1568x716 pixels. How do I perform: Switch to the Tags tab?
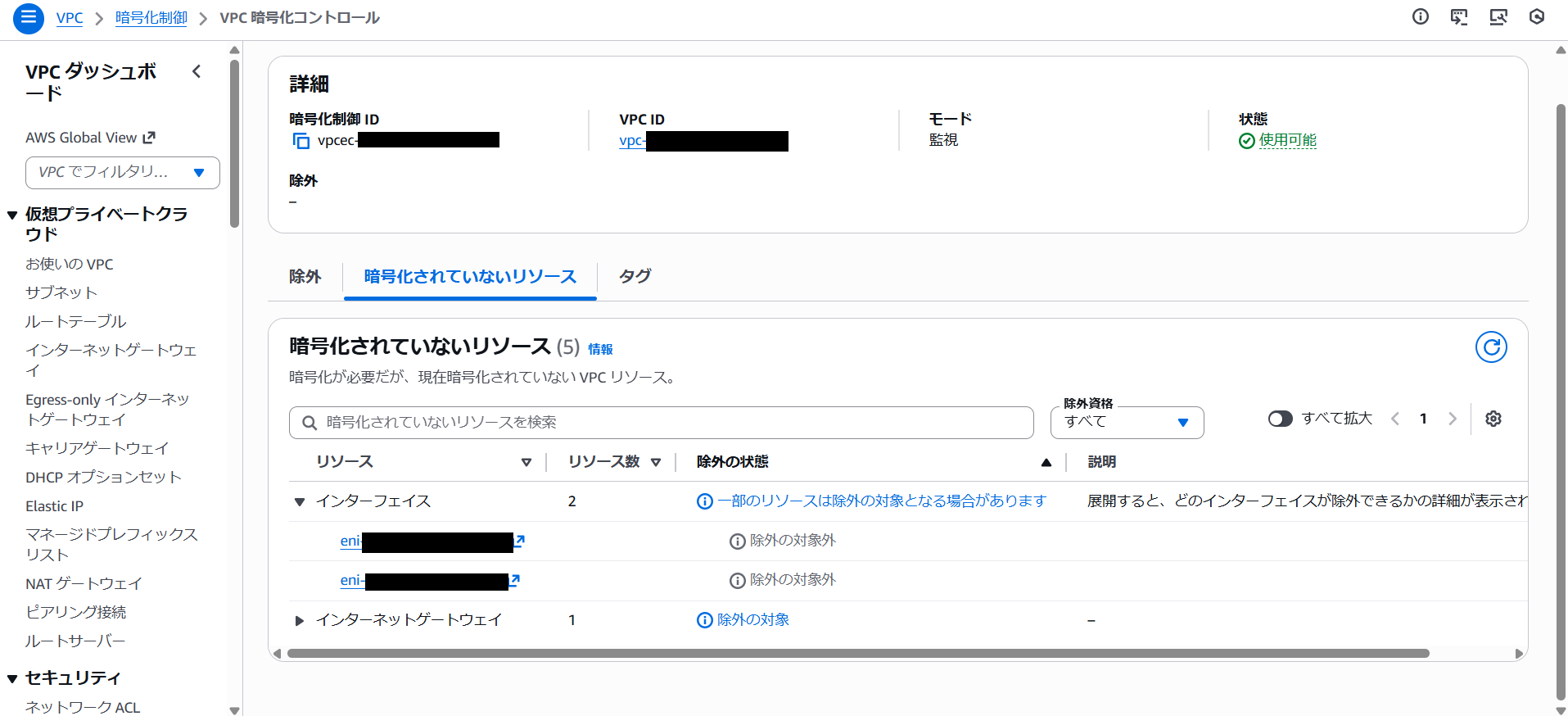pyautogui.click(x=635, y=277)
